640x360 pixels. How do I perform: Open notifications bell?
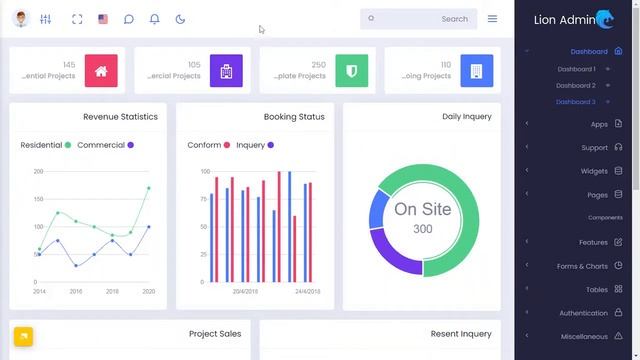pos(155,19)
